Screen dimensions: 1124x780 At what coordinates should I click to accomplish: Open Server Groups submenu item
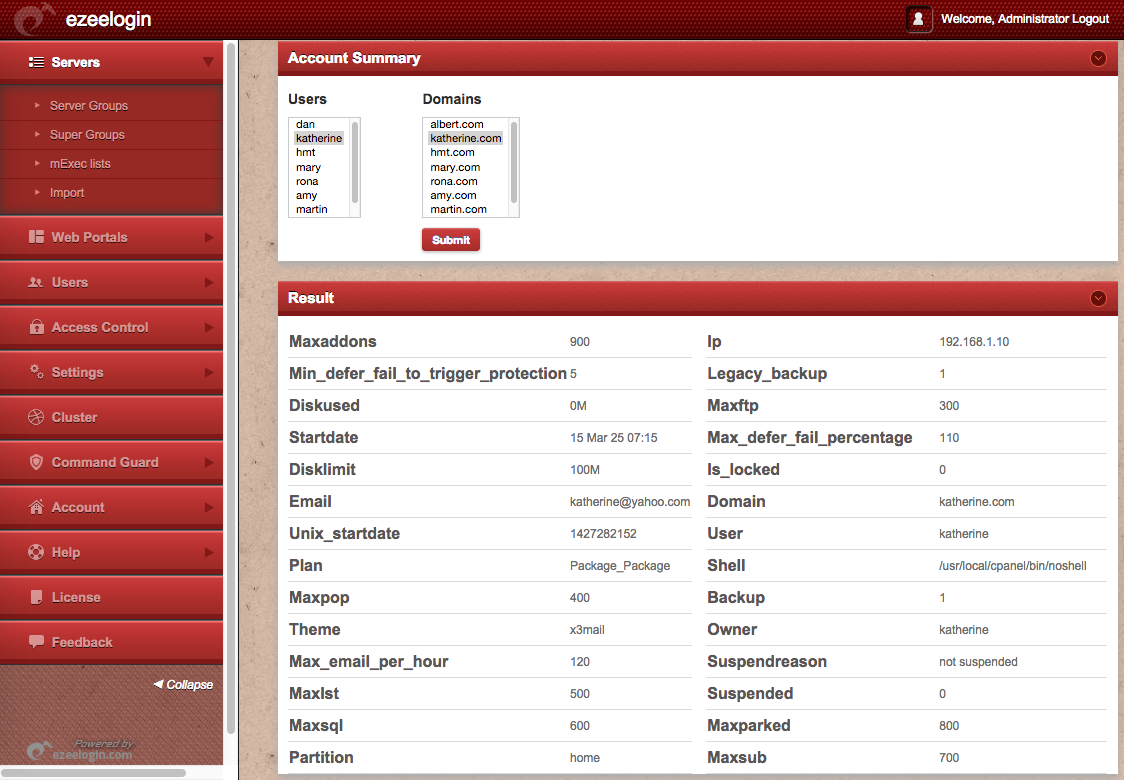(x=112, y=105)
